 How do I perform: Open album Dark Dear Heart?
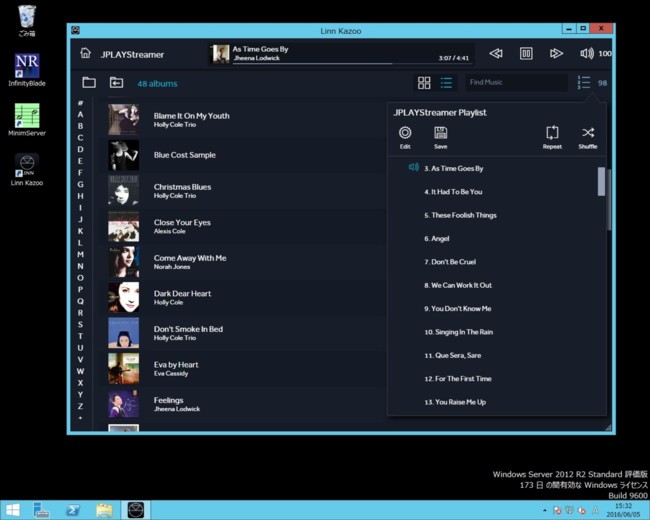[245, 297]
